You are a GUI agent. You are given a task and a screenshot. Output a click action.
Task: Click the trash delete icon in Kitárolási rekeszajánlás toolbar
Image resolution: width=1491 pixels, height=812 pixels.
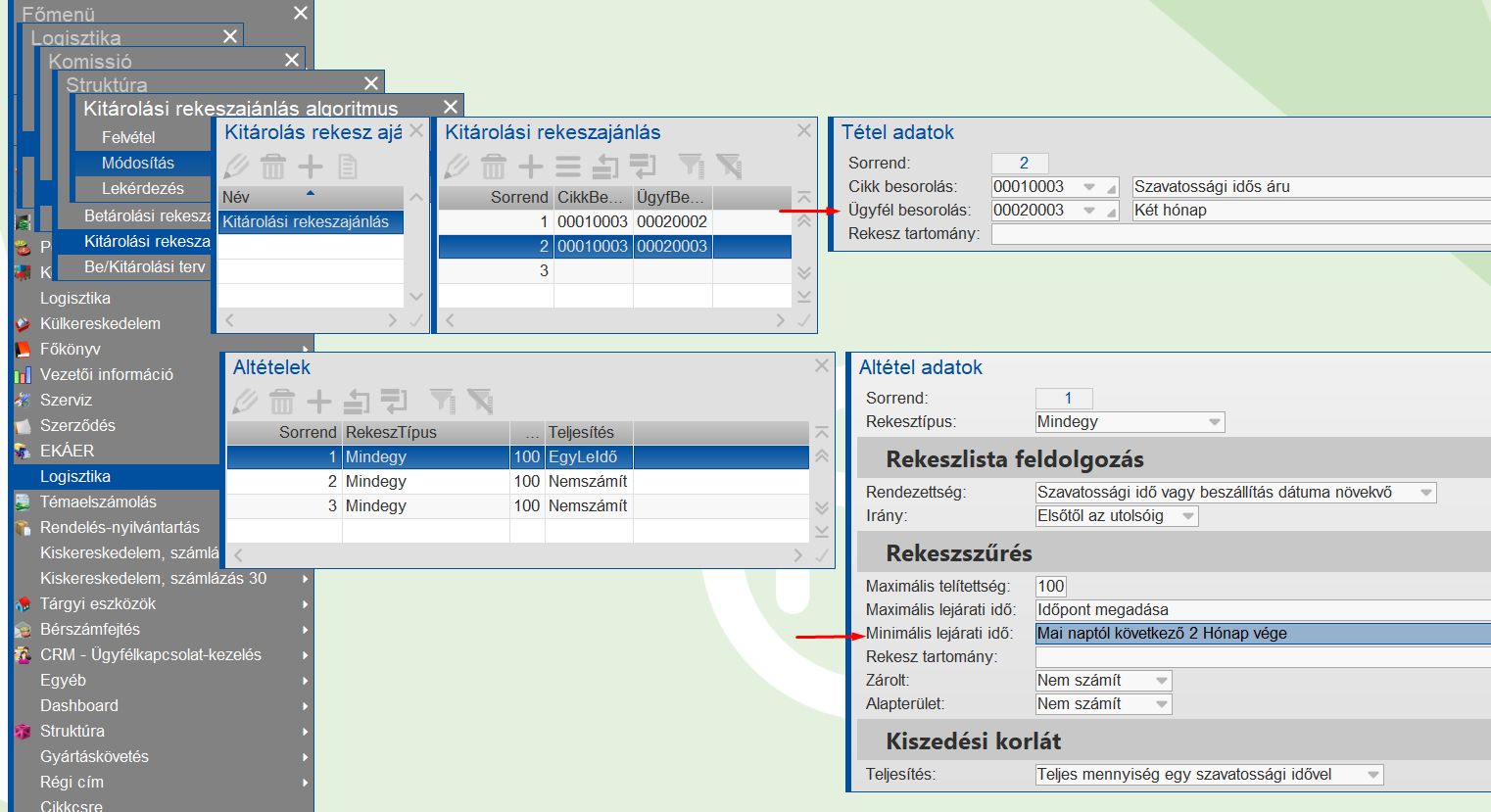click(x=494, y=167)
